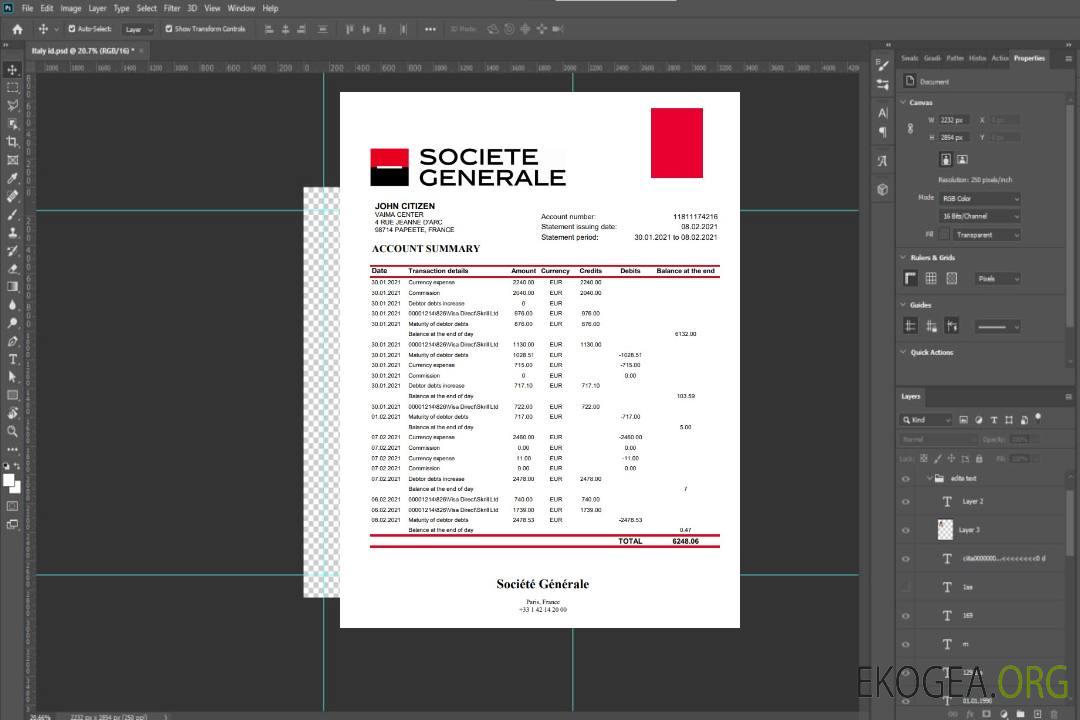The image size is (1080, 720).
Task: Open the three-dots more align options
Action: 430,29
